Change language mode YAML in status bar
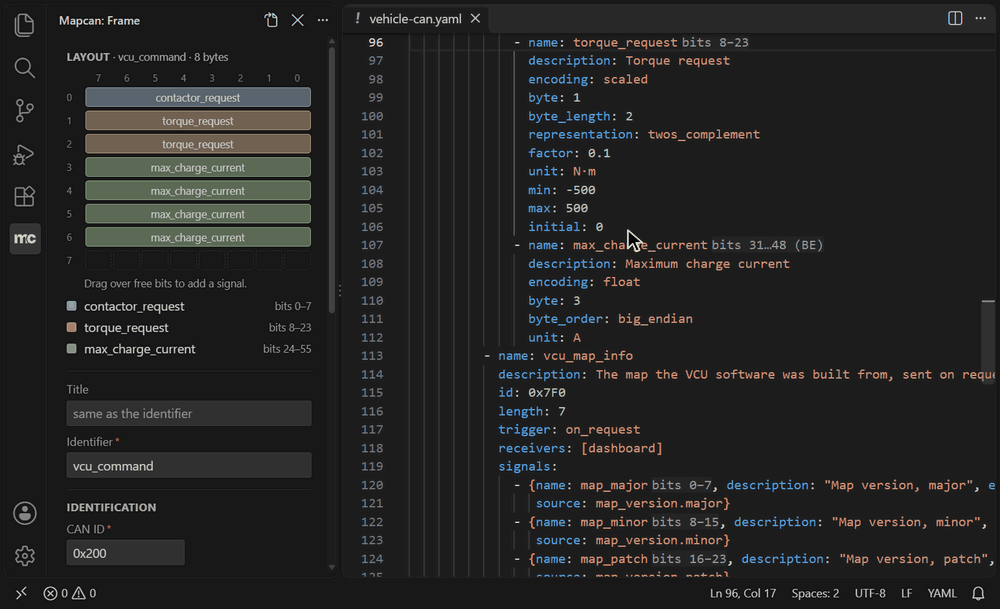 [x=942, y=593]
